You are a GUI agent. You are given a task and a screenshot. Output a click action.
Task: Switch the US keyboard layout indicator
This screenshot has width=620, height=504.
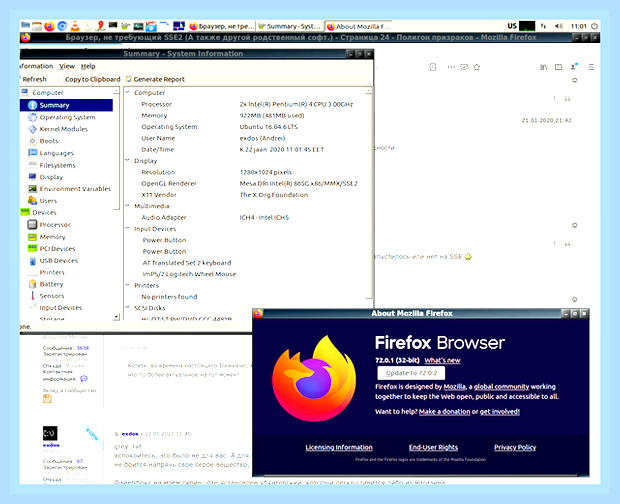point(512,26)
